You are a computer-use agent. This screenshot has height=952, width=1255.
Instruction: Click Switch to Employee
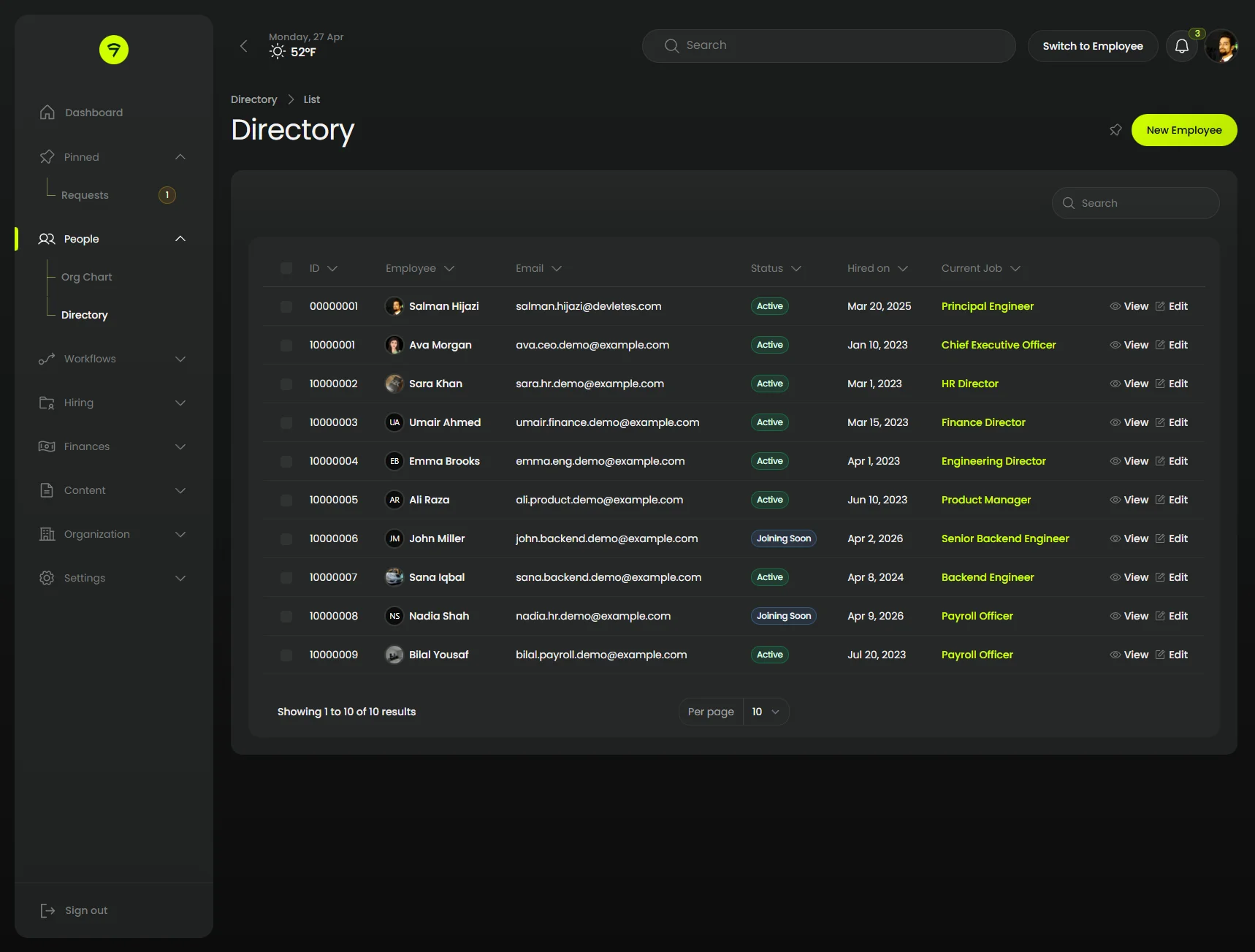(1093, 46)
